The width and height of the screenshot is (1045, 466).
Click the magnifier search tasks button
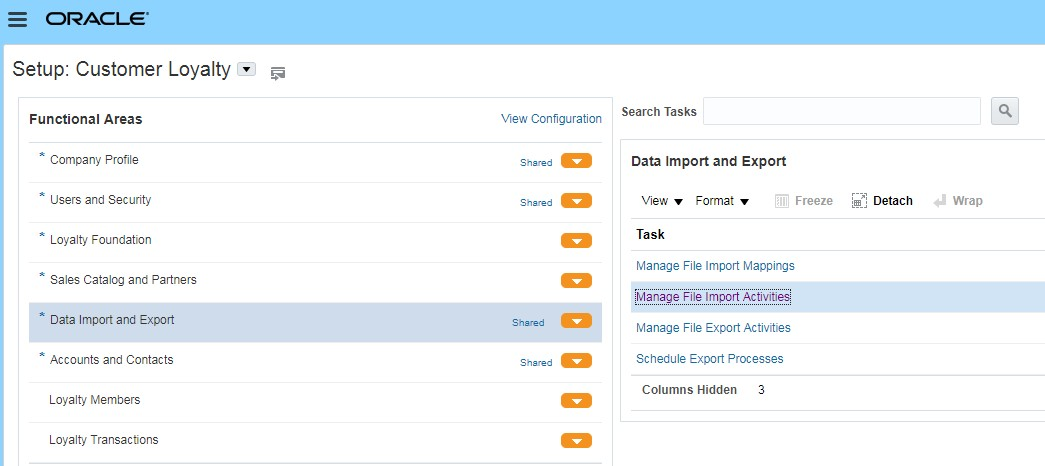[x=1004, y=111]
